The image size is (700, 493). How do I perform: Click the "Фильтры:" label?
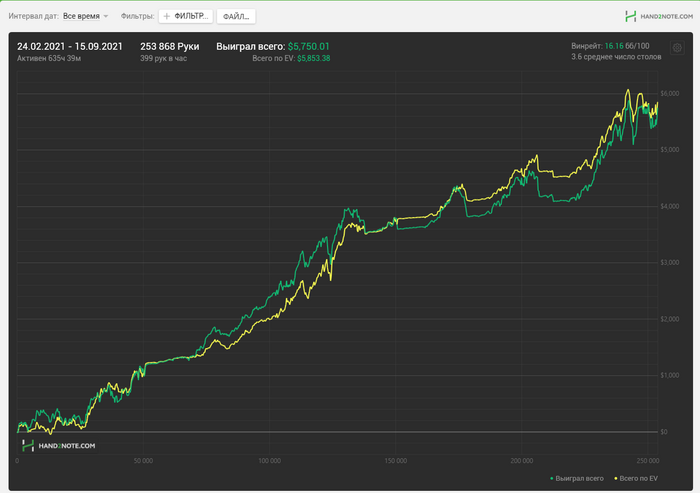point(138,16)
